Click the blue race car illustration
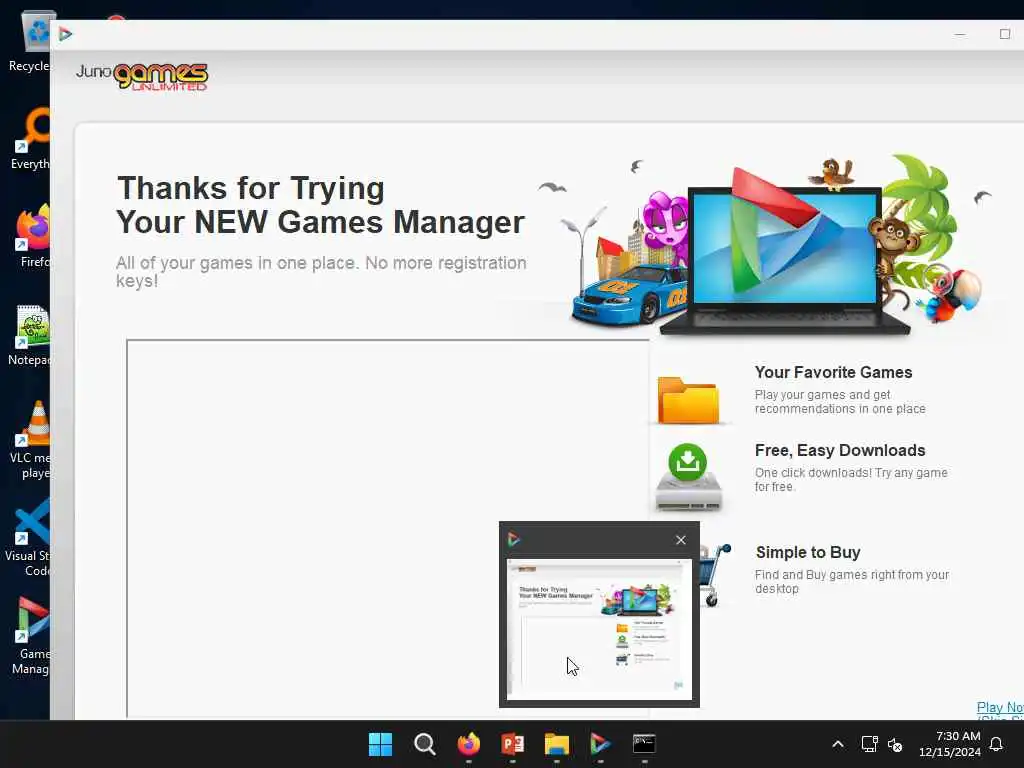 pos(628,296)
